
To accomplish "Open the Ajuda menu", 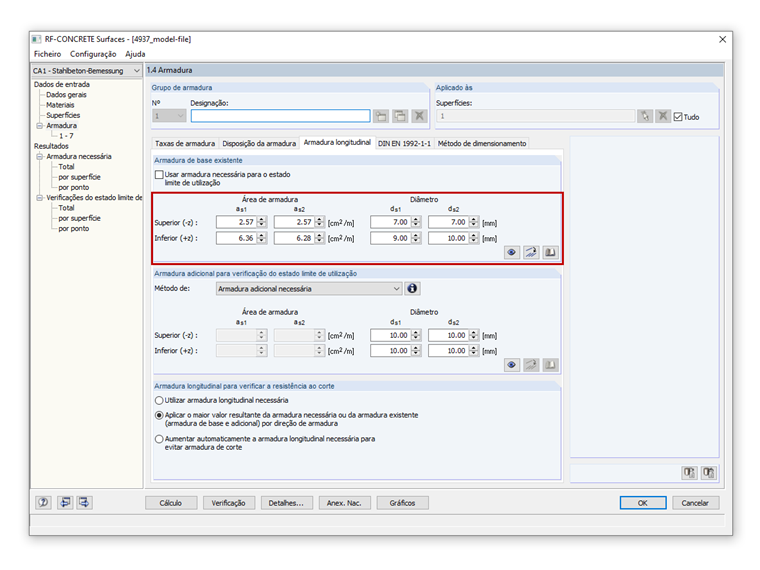I will [x=135, y=54].
